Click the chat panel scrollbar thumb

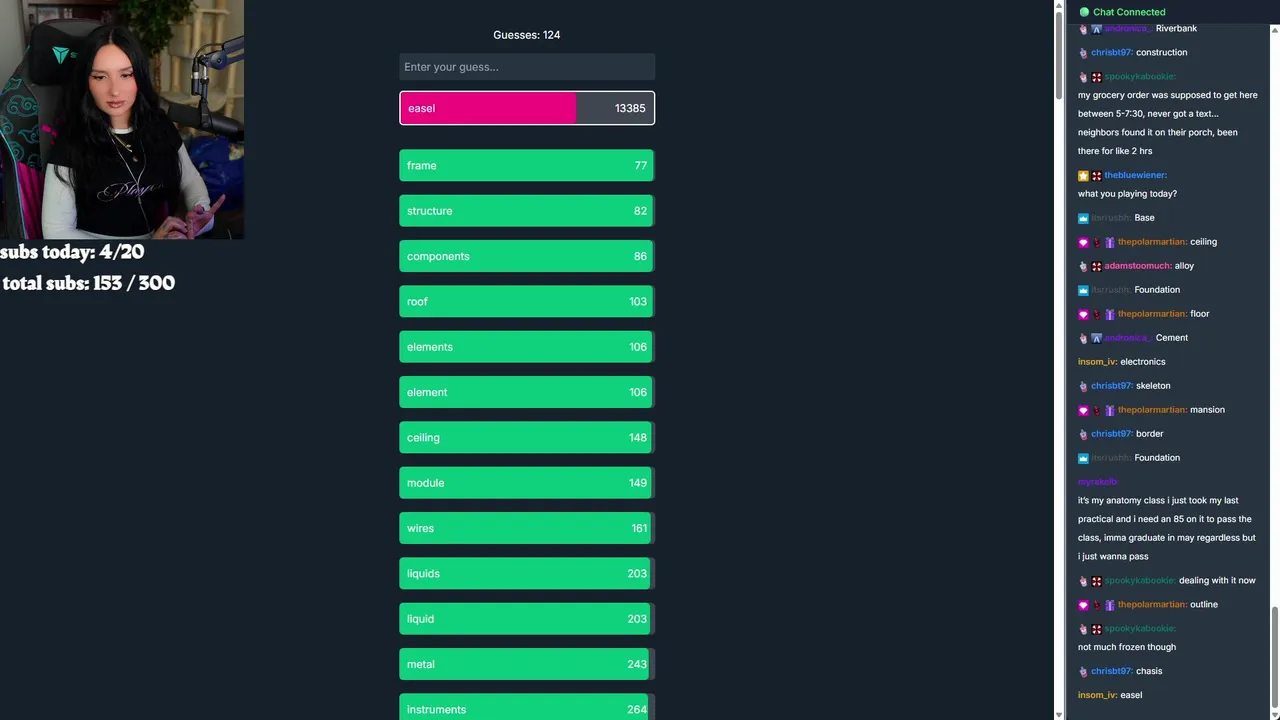click(x=1274, y=655)
